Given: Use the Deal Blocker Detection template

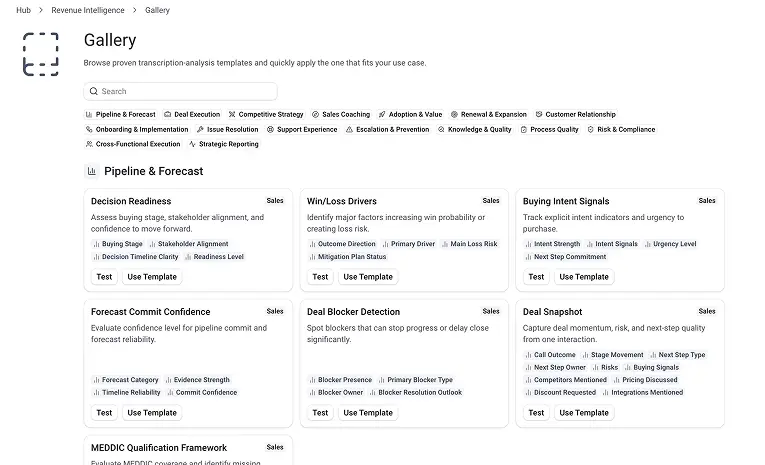Looking at the screenshot, I should (368, 413).
